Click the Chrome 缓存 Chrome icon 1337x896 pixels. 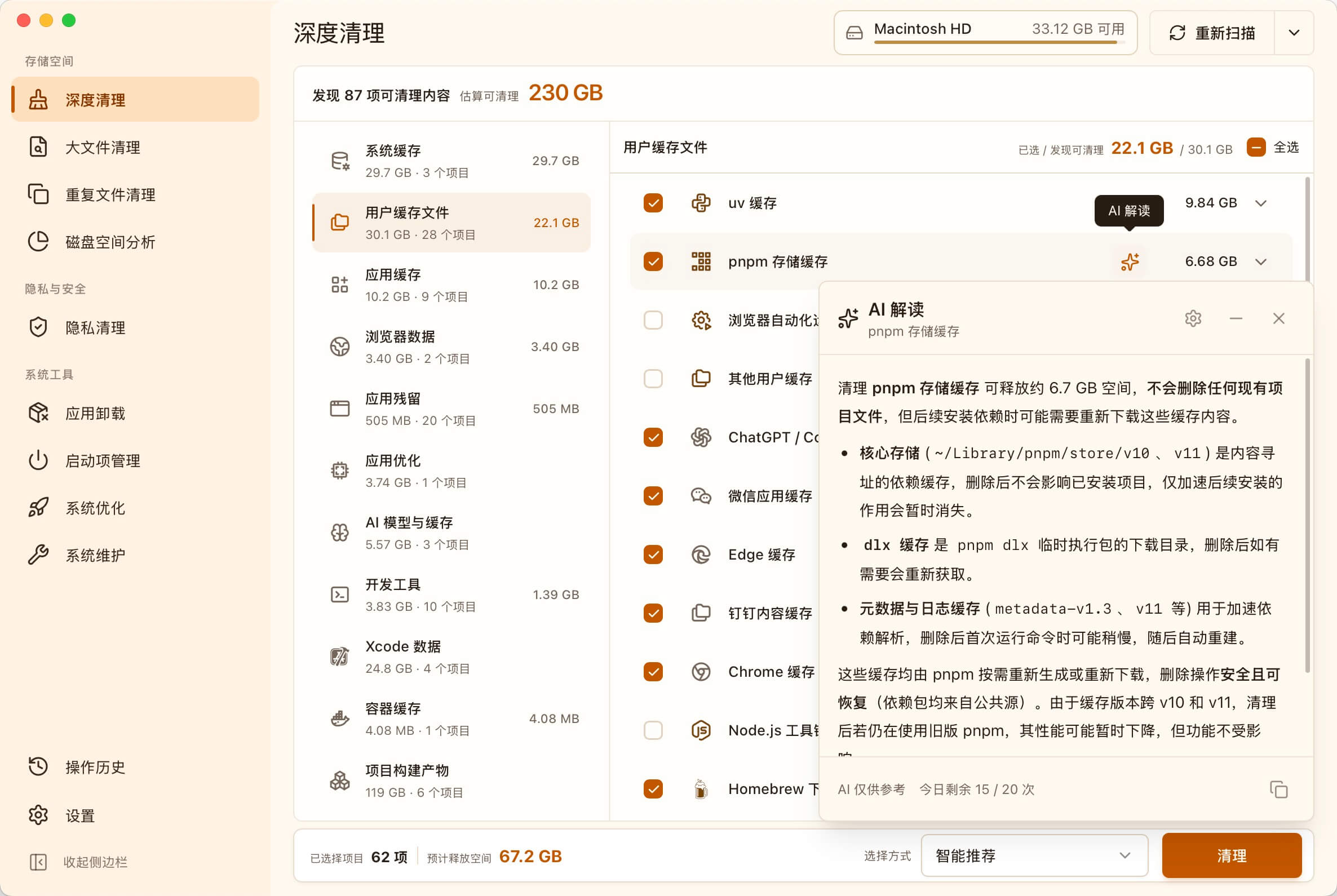[x=701, y=671]
